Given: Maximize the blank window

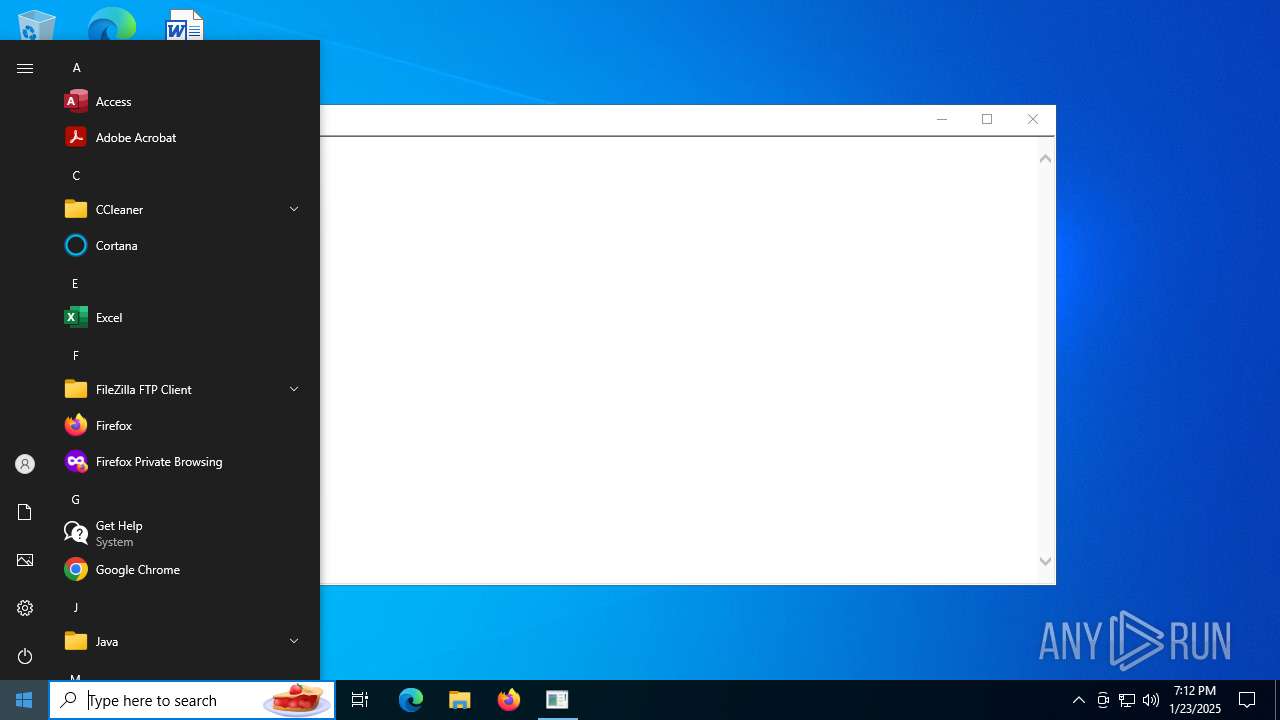Looking at the screenshot, I should pos(987,119).
